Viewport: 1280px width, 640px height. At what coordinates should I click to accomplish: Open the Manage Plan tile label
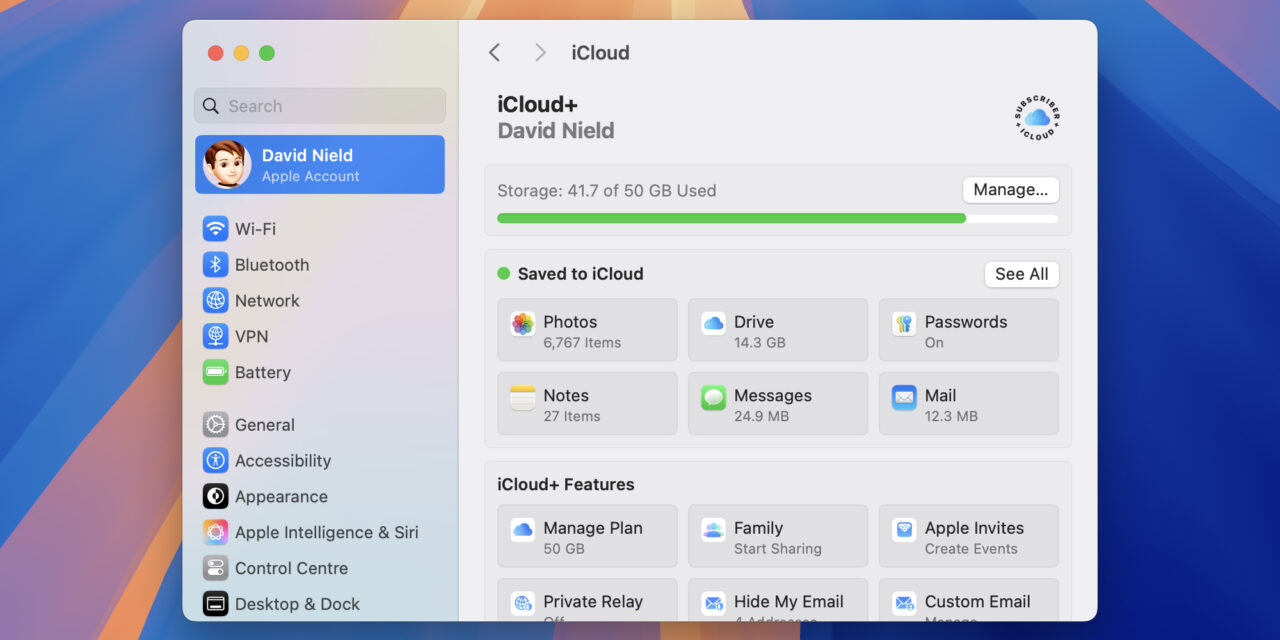tap(593, 528)
